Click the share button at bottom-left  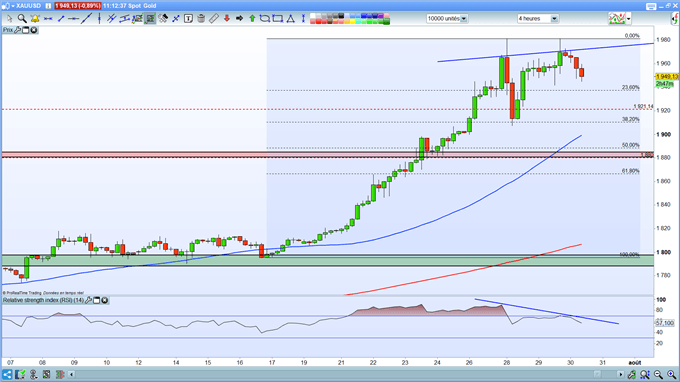(7, 374)
